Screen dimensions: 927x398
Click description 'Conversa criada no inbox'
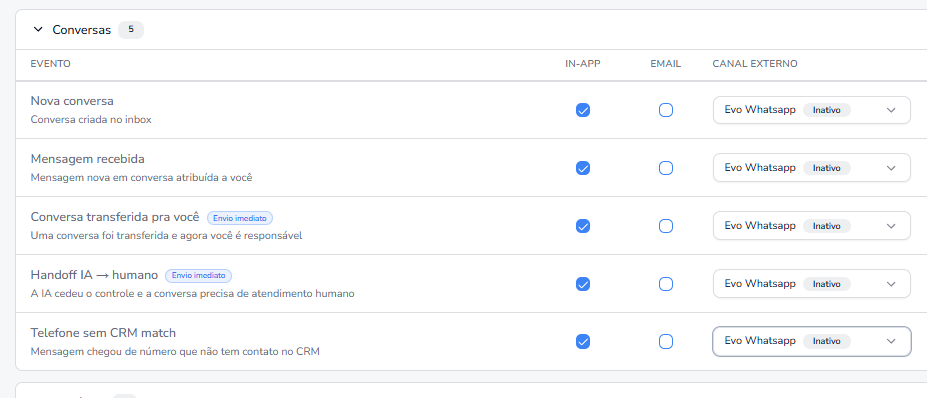(91, 119)
